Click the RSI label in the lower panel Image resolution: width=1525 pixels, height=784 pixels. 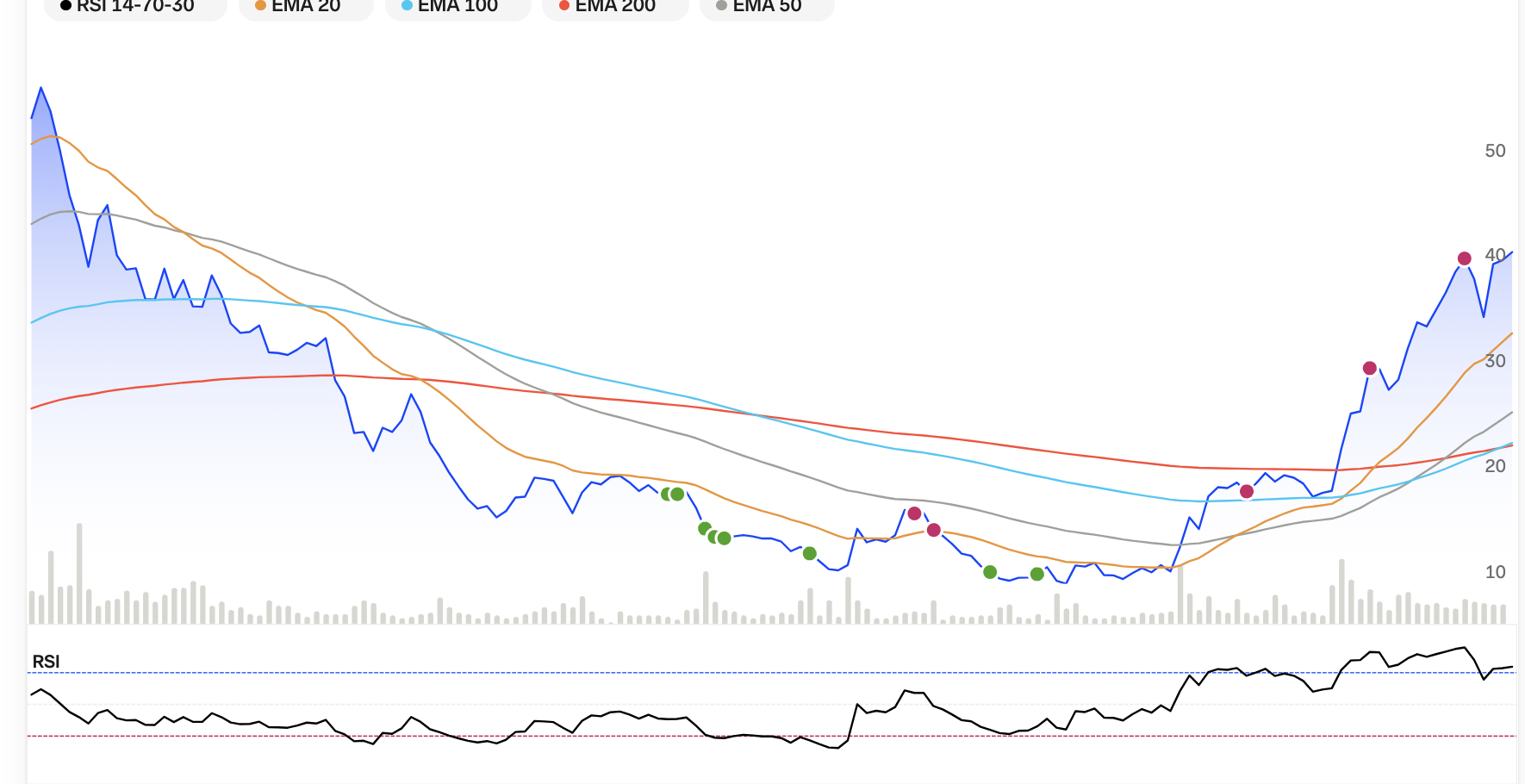tap(46, 662)
